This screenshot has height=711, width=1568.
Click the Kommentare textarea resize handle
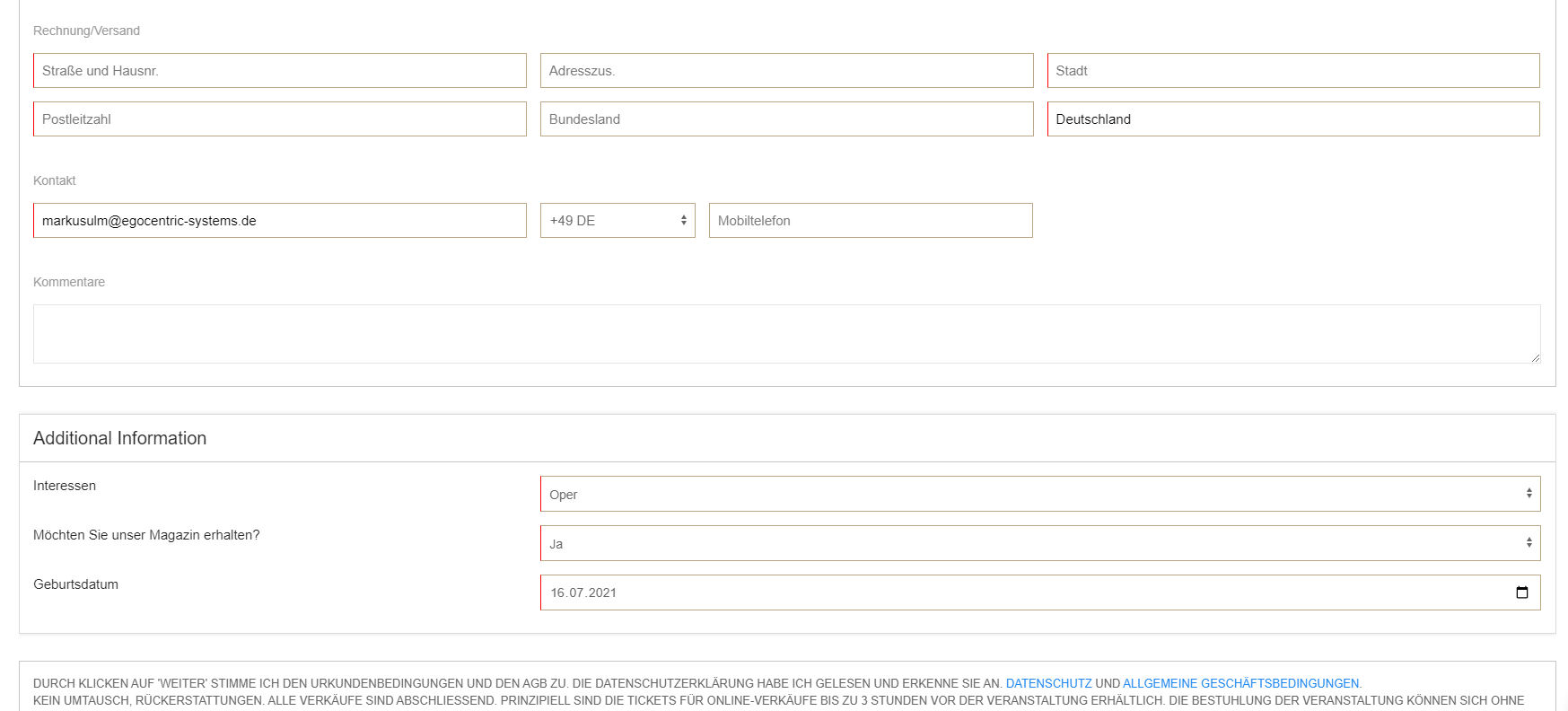pos(1535,357)
